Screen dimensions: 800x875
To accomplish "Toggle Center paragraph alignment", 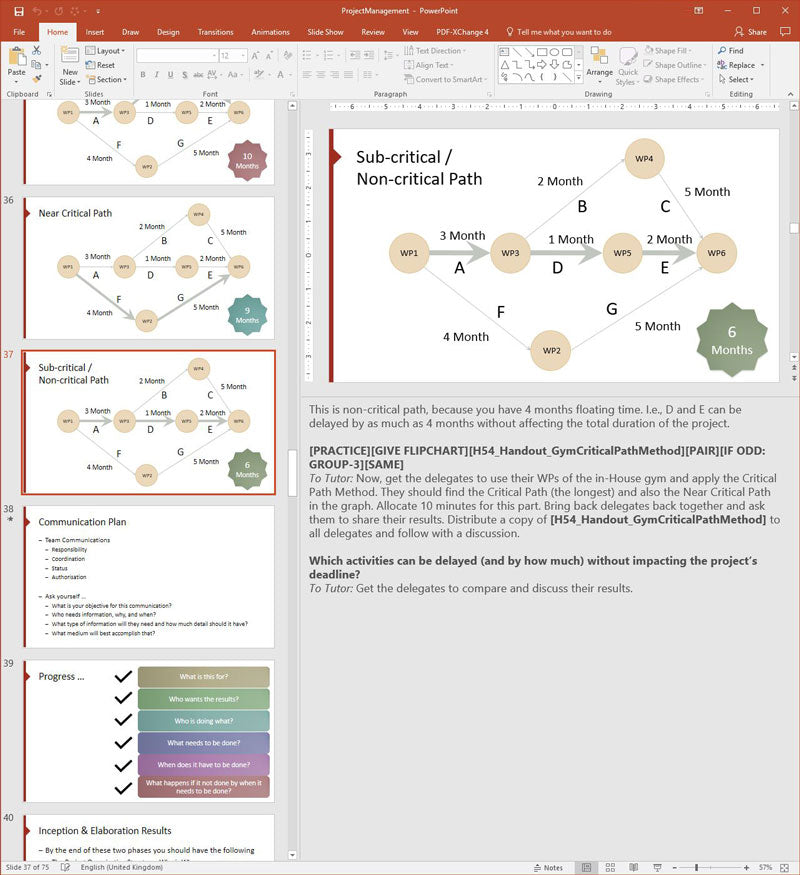I will (321, 74).
